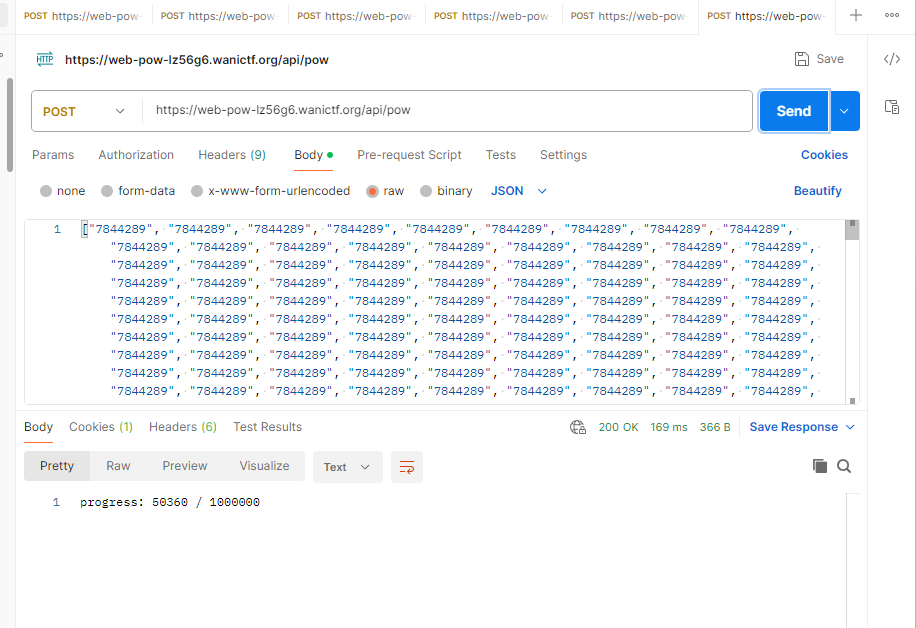Viewport: 916px width, 628px height.
Task: Open the request Settings tab
Action: (563, 155)
